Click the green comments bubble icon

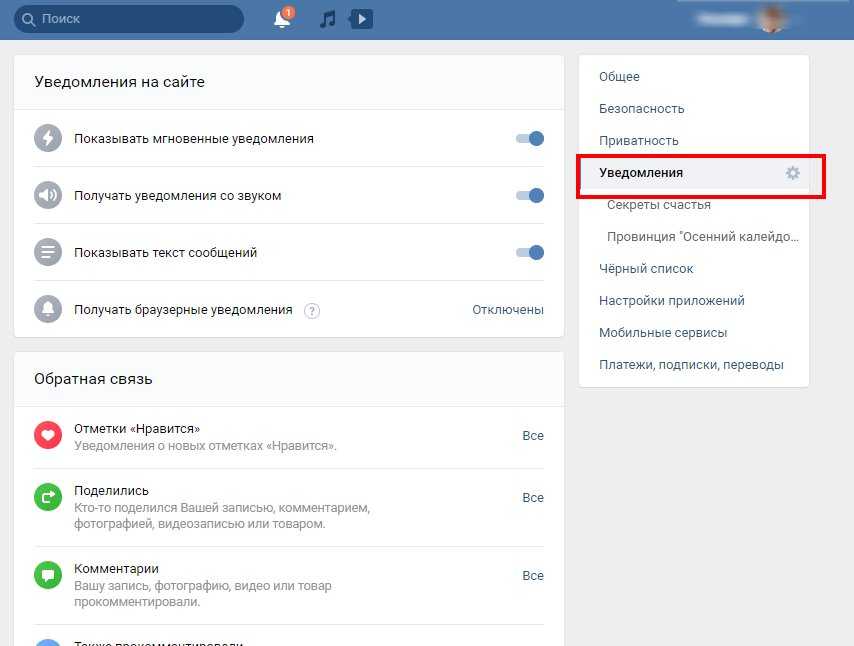(48, 575)
